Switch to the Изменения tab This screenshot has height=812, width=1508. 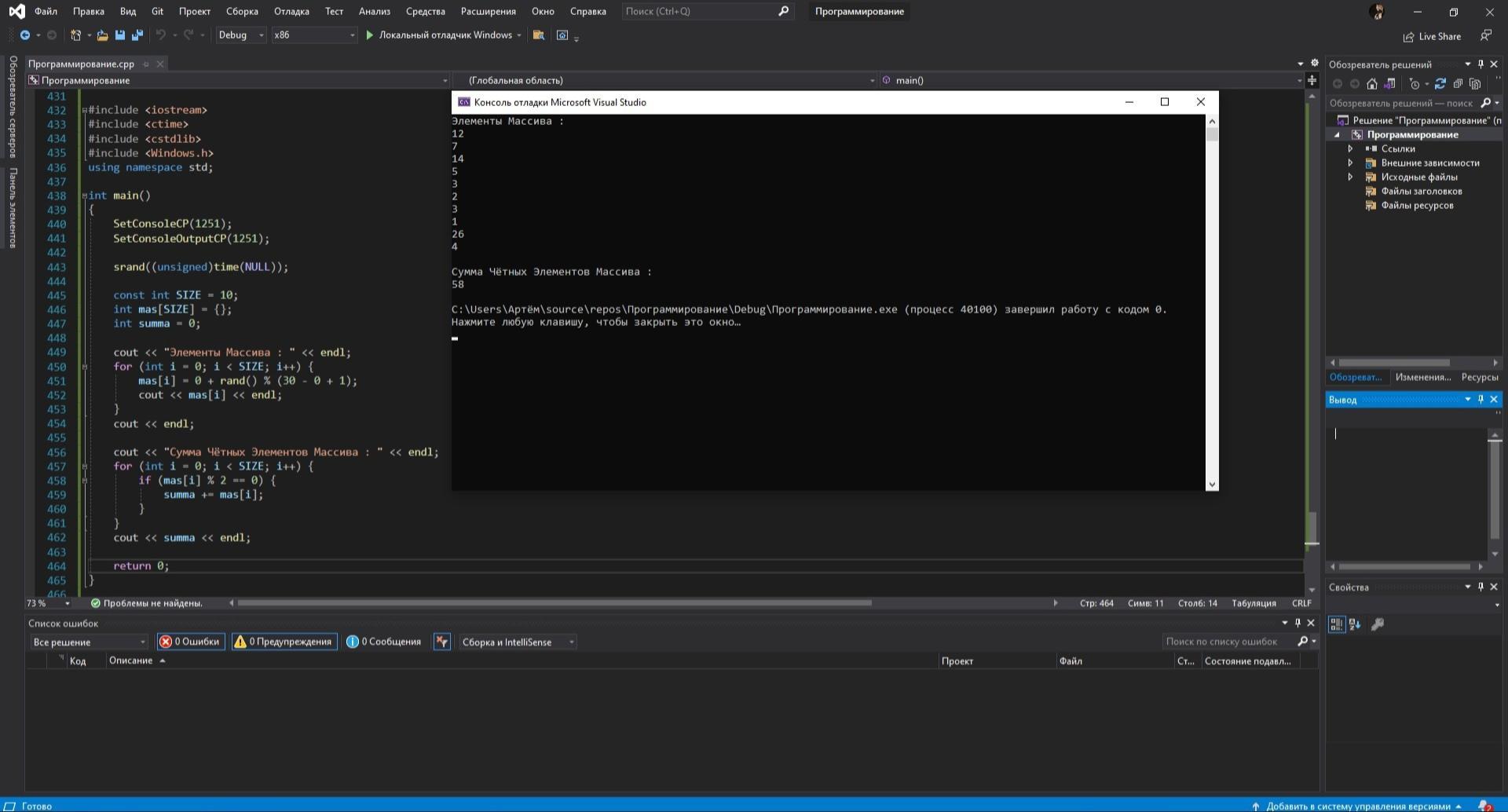[x=1422, y=377]
